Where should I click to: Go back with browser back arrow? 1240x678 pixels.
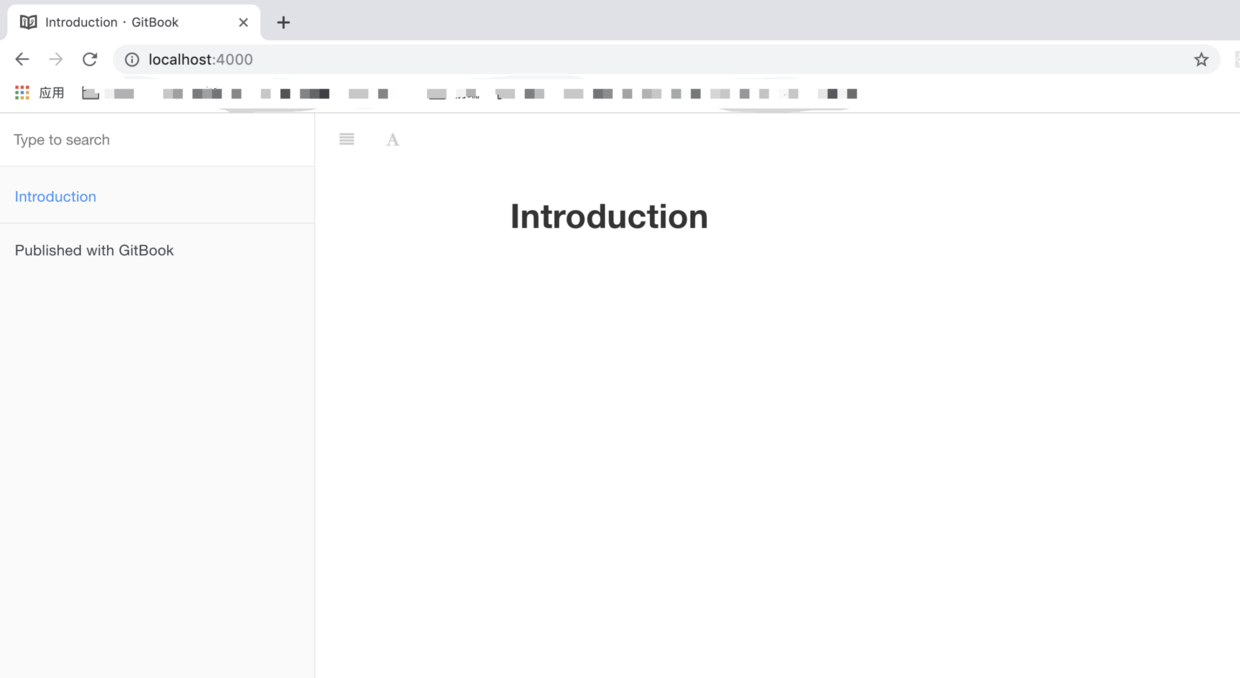click(x=22, y=59)
